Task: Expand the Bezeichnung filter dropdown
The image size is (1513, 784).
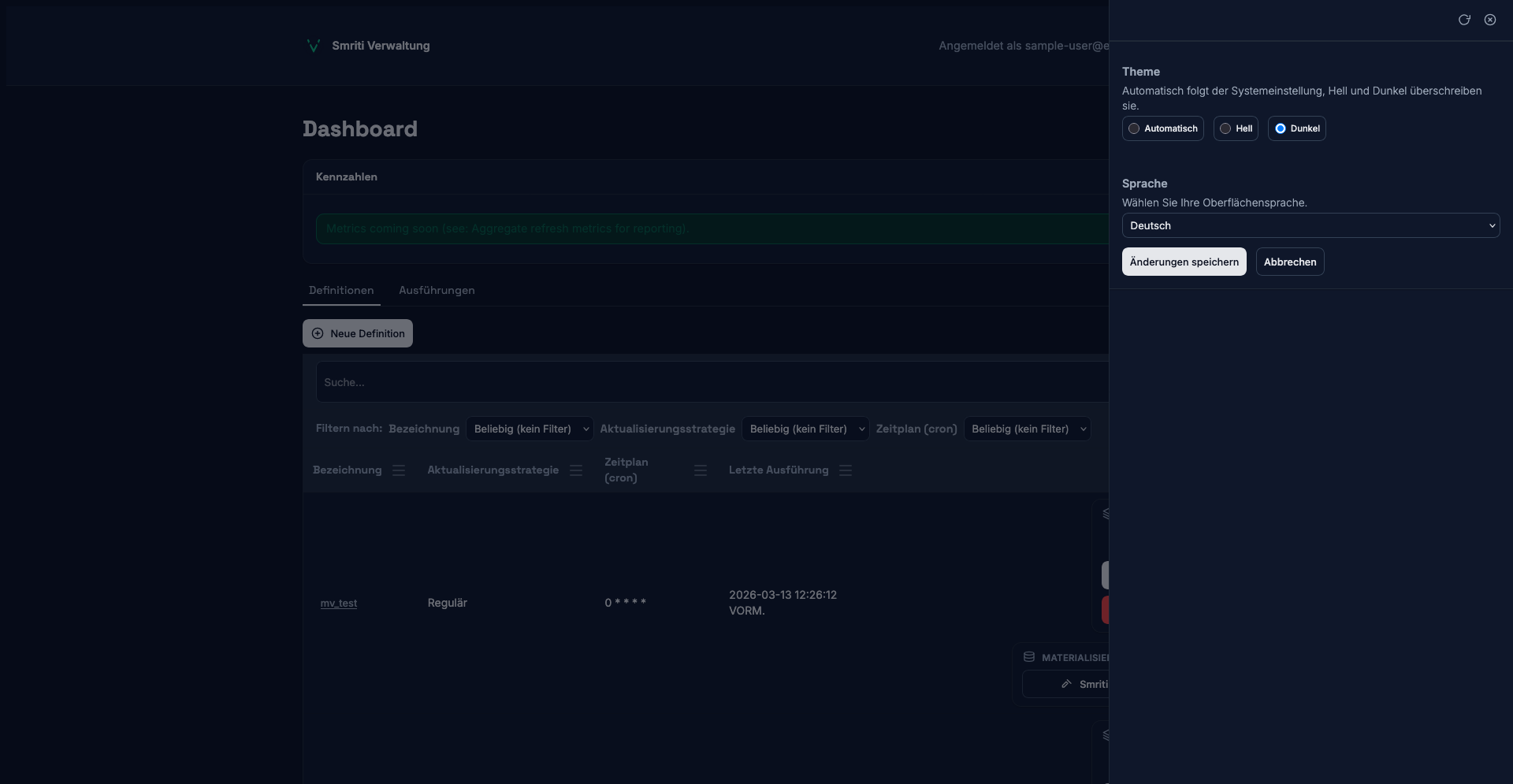Action: (530, 429)
